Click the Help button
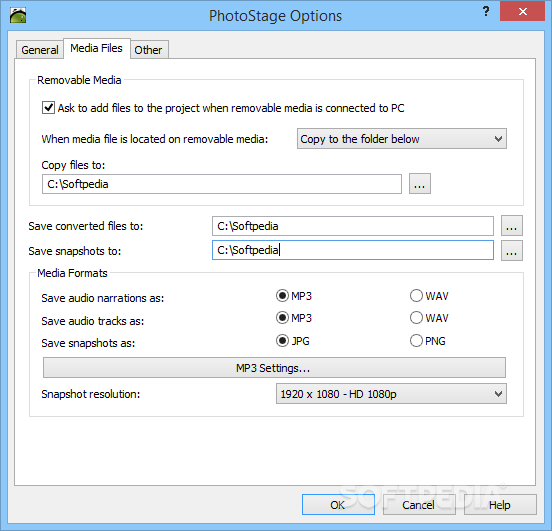 coord(500,505)
